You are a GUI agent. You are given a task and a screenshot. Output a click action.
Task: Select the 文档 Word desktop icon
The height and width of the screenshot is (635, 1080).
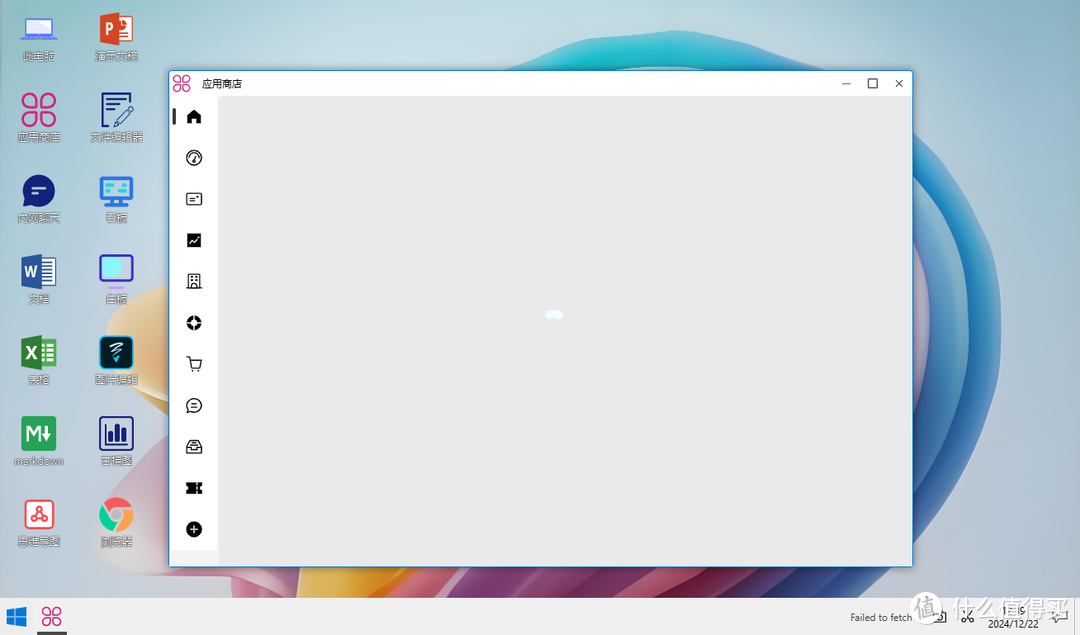(x=39, y=280)
